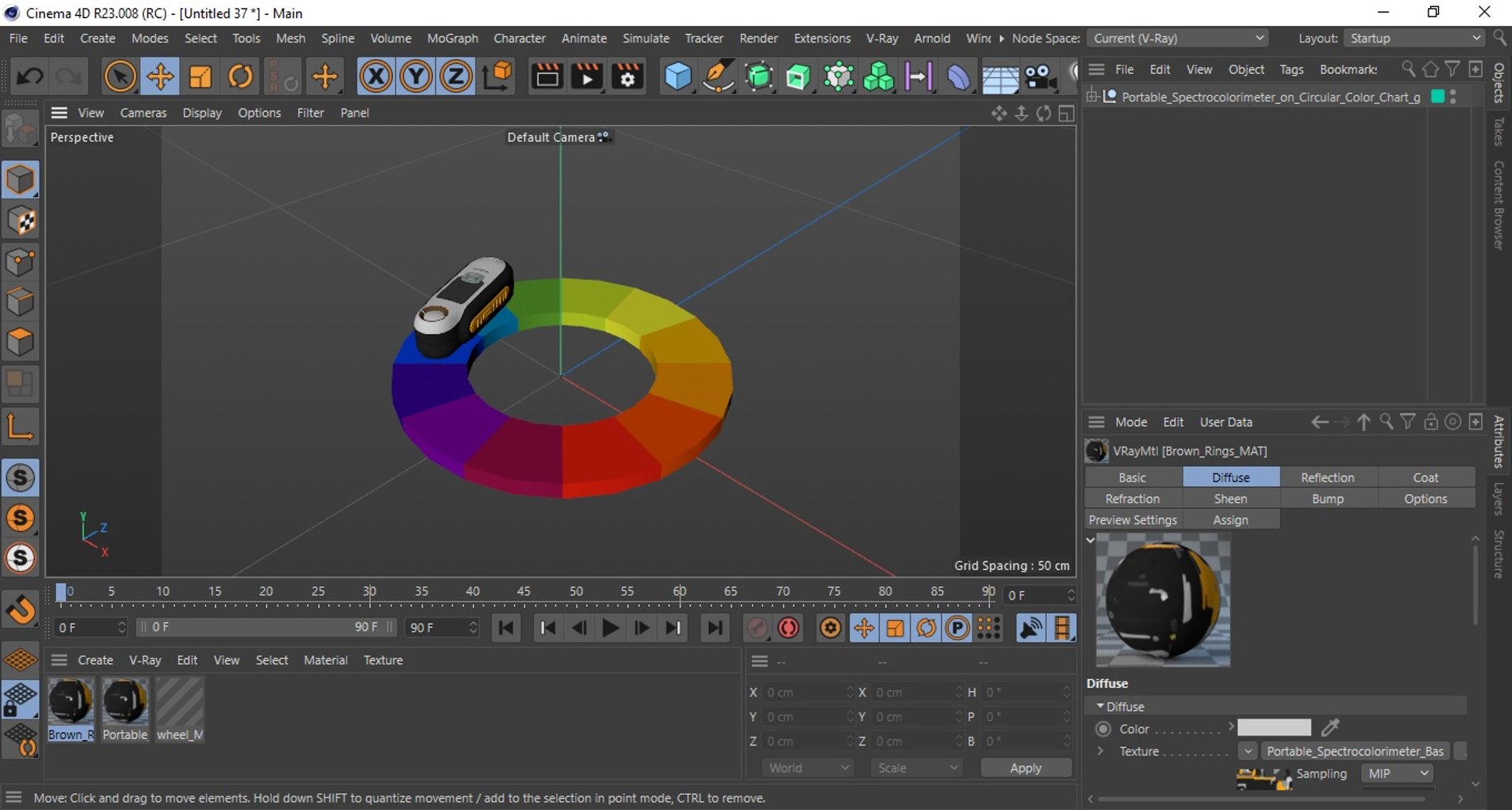This screenshot has width=1512, height=810.
Task: Open the MoGraph menu
Action: 452,38
